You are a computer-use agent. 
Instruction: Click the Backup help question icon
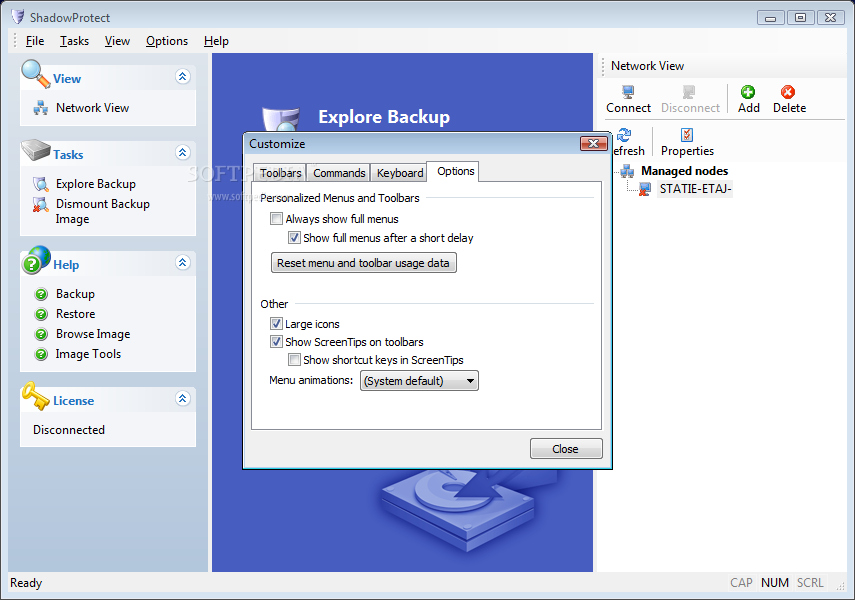click(x=41, y=295)
